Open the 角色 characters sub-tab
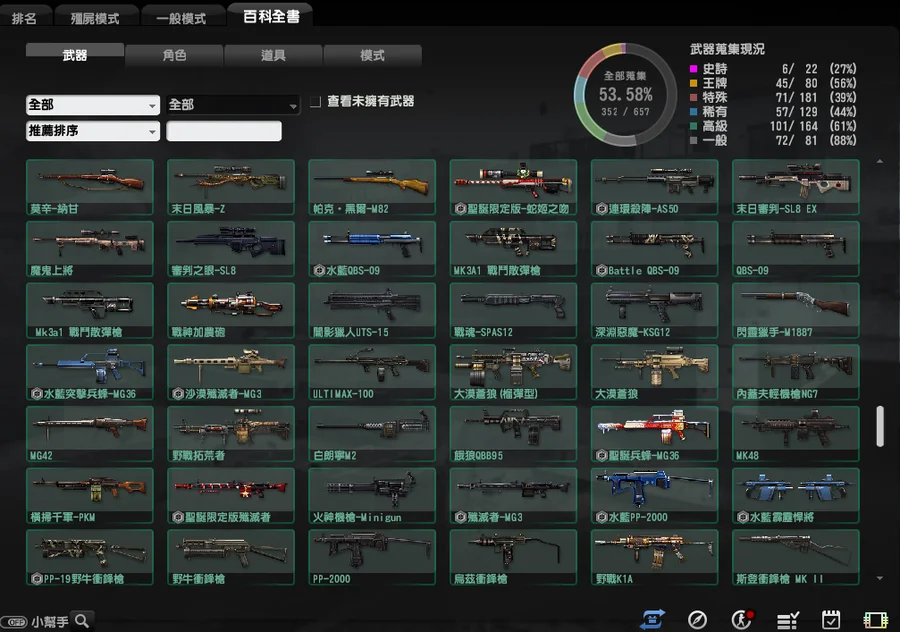 click(174, 55)
